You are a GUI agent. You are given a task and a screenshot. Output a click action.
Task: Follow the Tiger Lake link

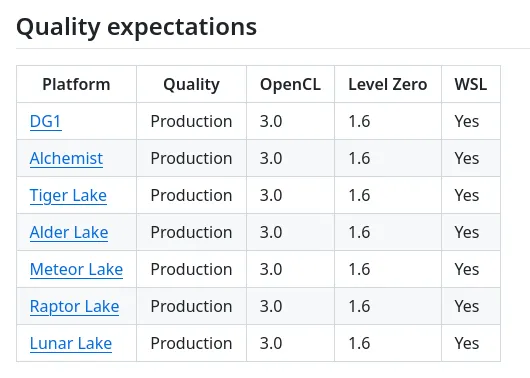pos(68,195)
